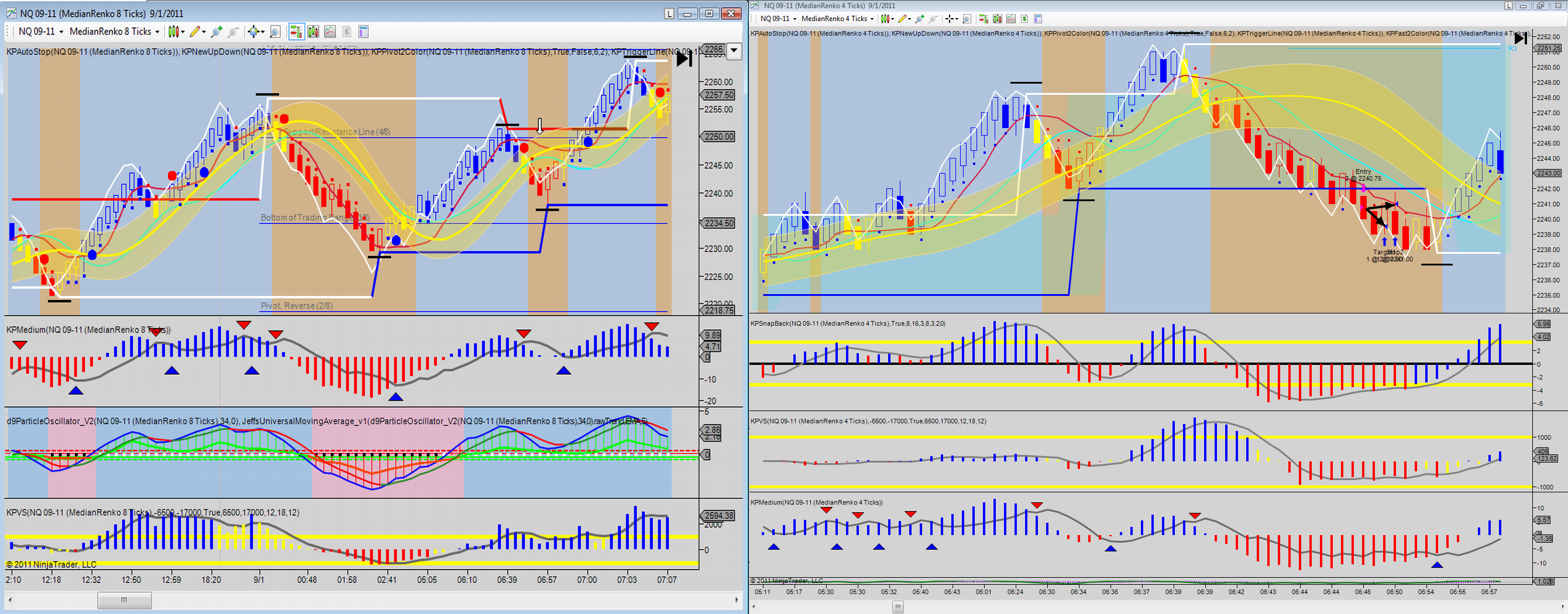Click the KPMedium panel label in the 8 Ticks chart
Viewport: 1568px width, 614px height.
[x=88, y=330]
